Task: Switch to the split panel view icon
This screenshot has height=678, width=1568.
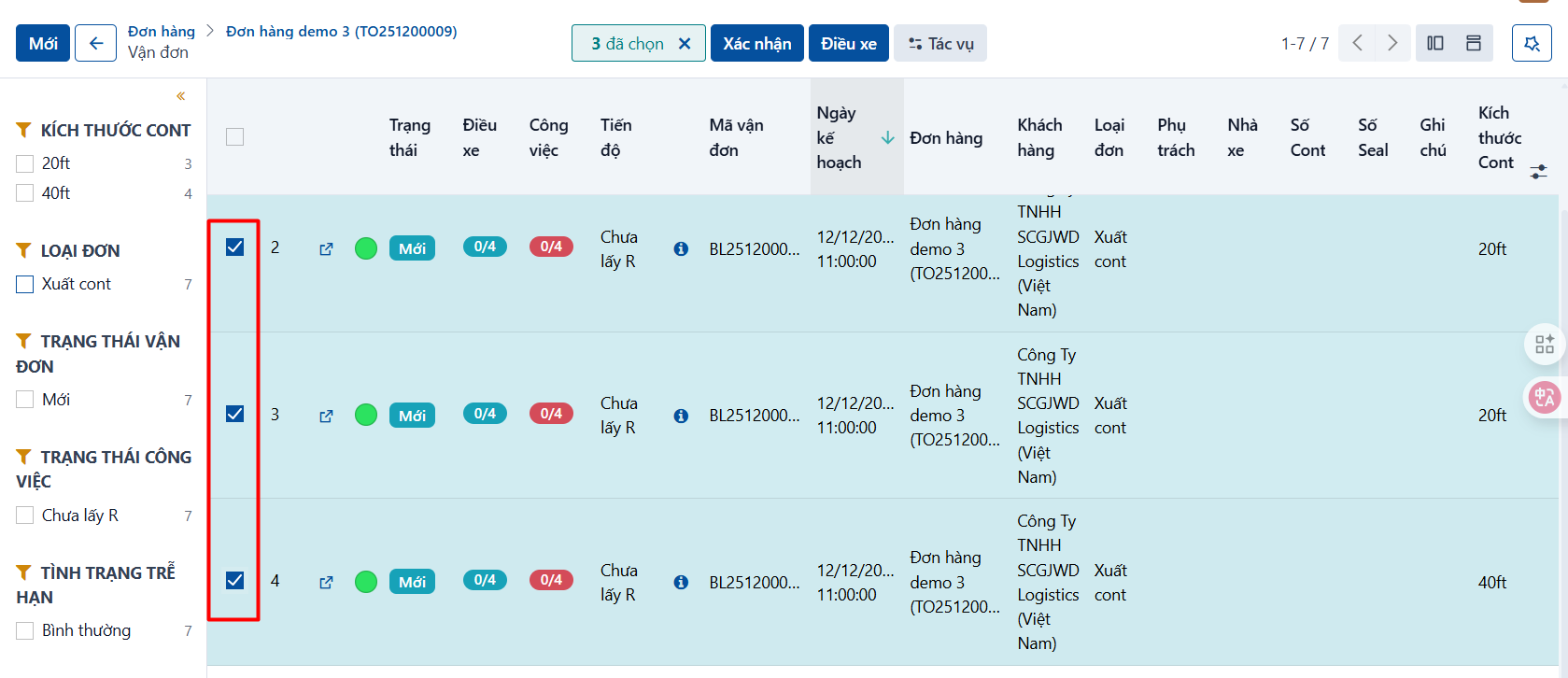Action: coord(1435,43)
